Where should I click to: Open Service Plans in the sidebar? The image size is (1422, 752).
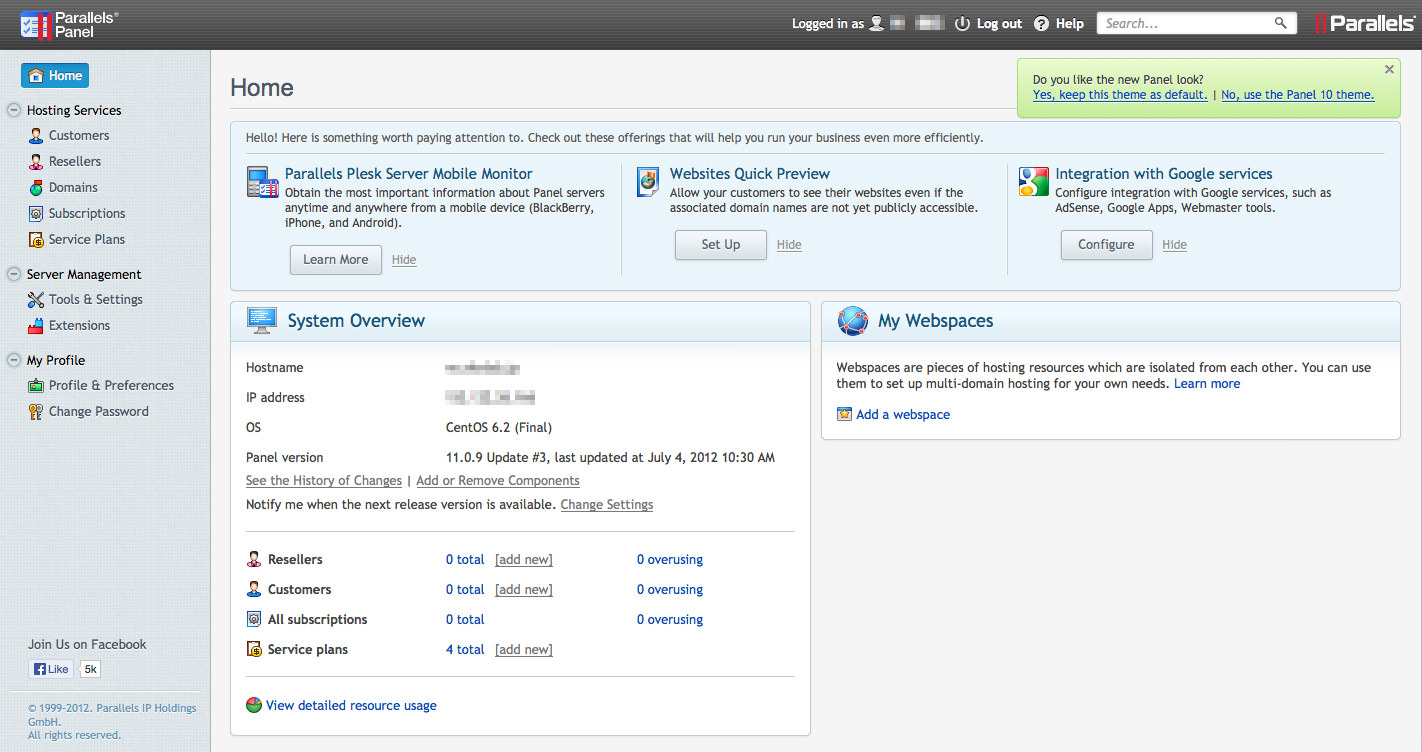tap(87, 240)
